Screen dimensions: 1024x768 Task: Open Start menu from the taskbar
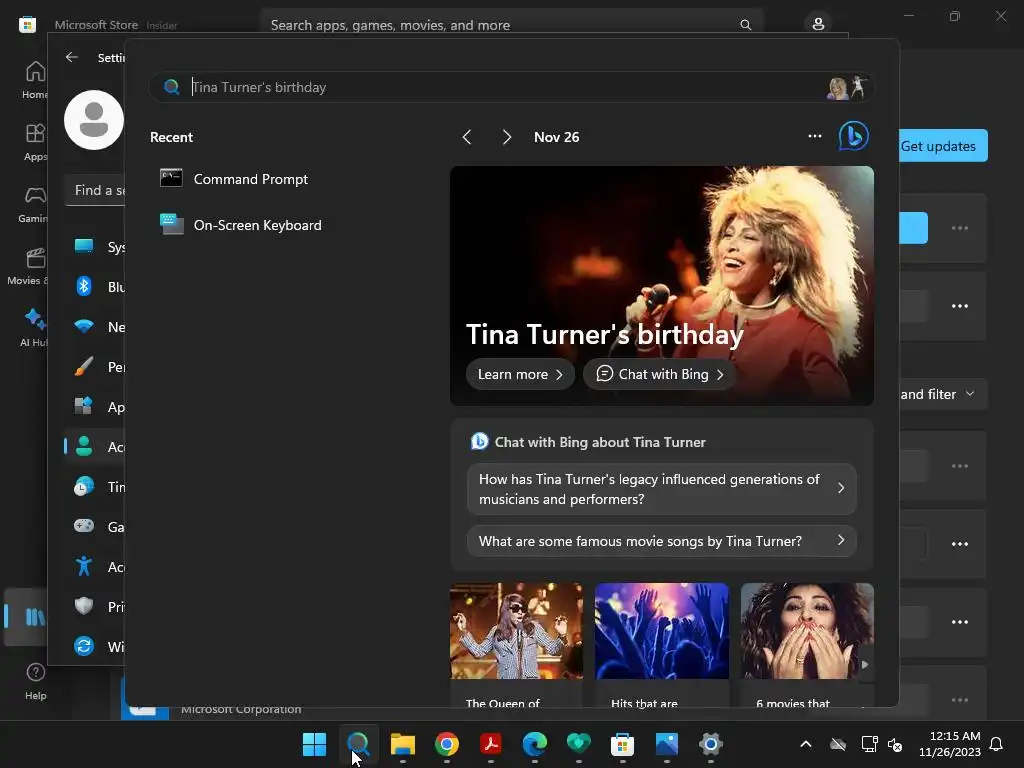(x=314, y=744)
